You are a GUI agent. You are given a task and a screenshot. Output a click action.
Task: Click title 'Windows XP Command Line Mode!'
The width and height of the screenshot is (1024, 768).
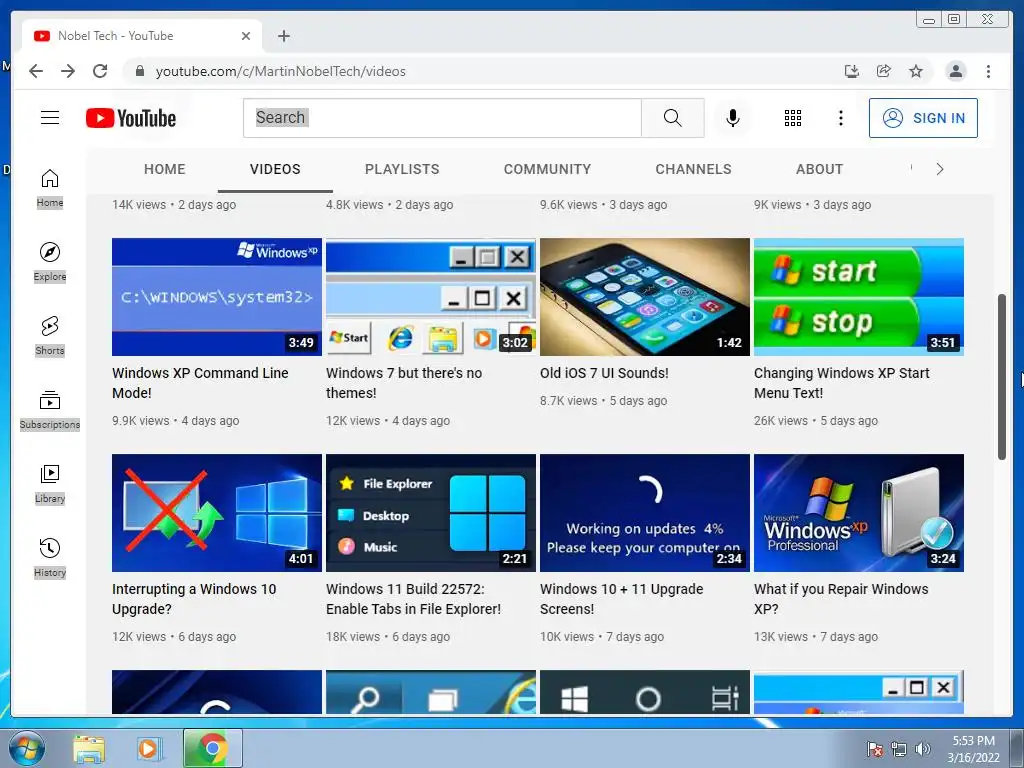pyautogui.click(x=200, y=383)
